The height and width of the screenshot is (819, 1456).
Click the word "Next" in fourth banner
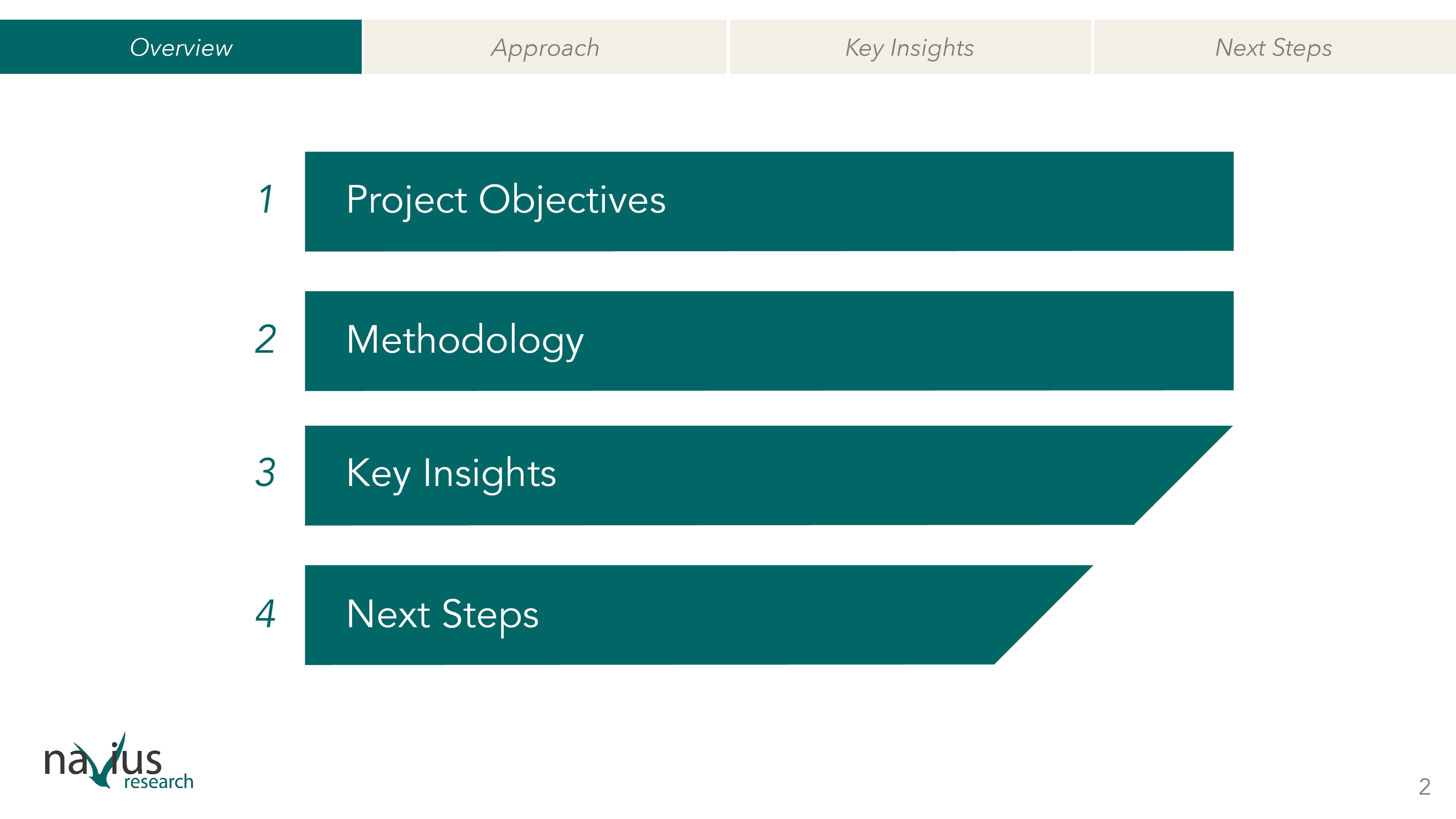388,614
